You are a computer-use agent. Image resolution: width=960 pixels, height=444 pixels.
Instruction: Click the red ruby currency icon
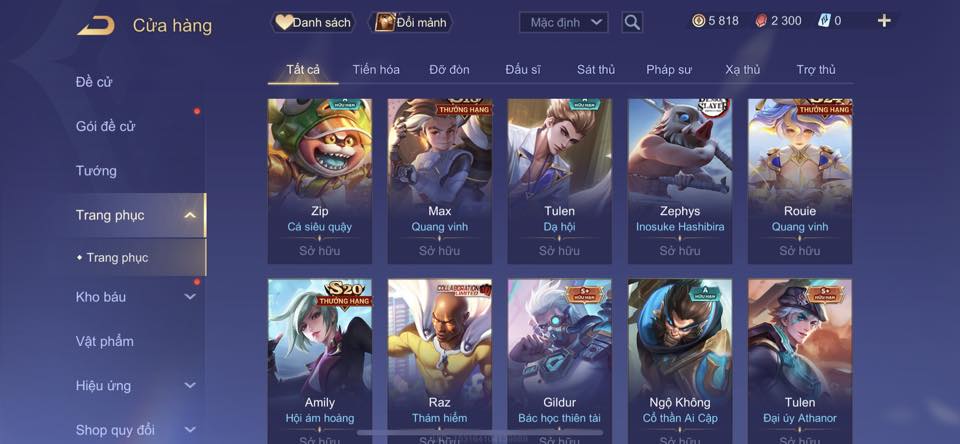click(x=761, y=21)
